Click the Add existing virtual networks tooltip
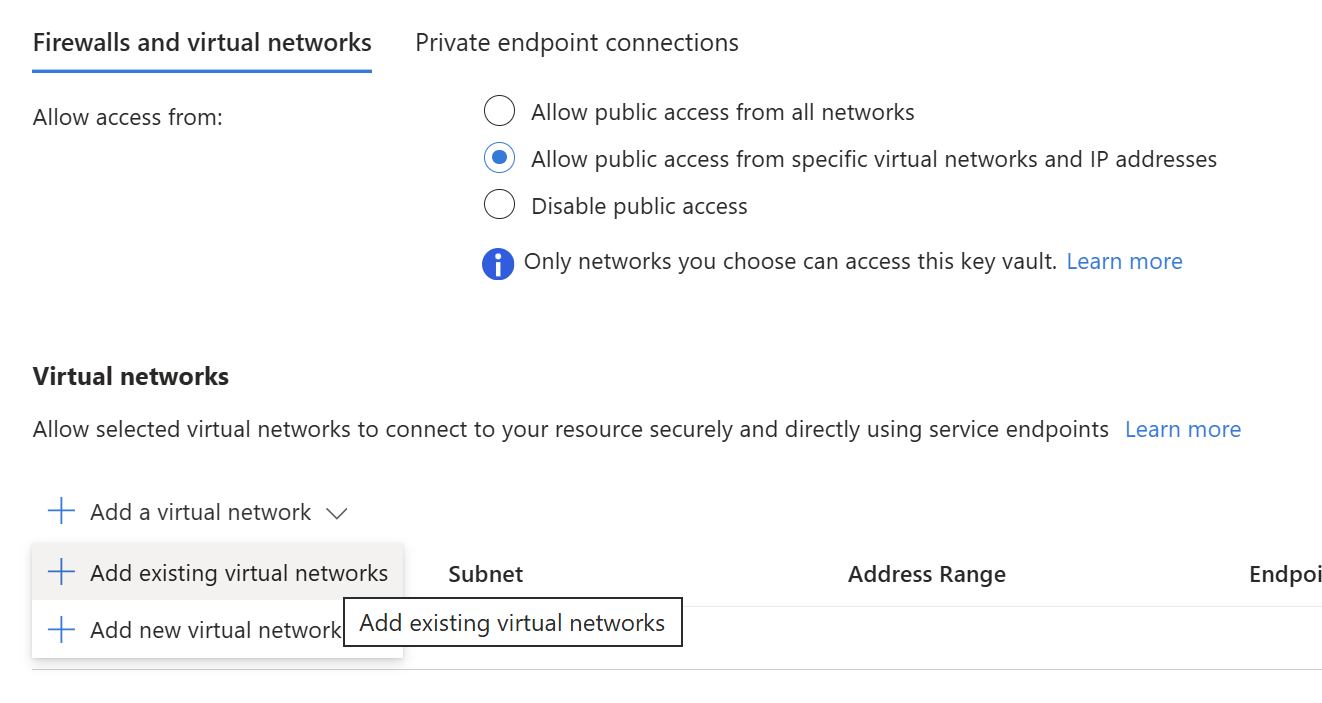 tap(512, 623)
